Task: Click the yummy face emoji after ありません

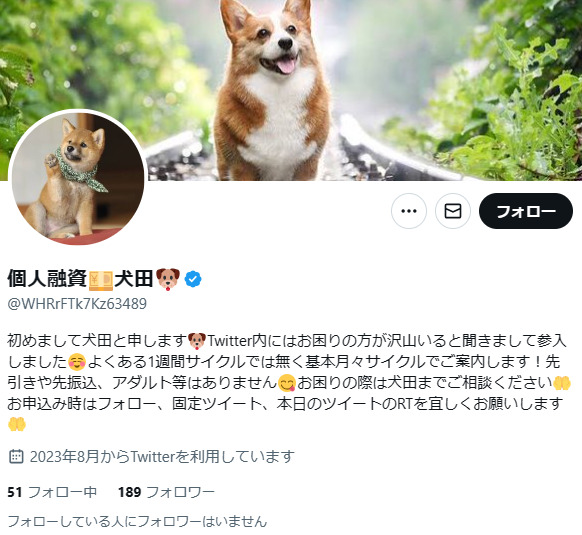Action: (x=287, y=383)
